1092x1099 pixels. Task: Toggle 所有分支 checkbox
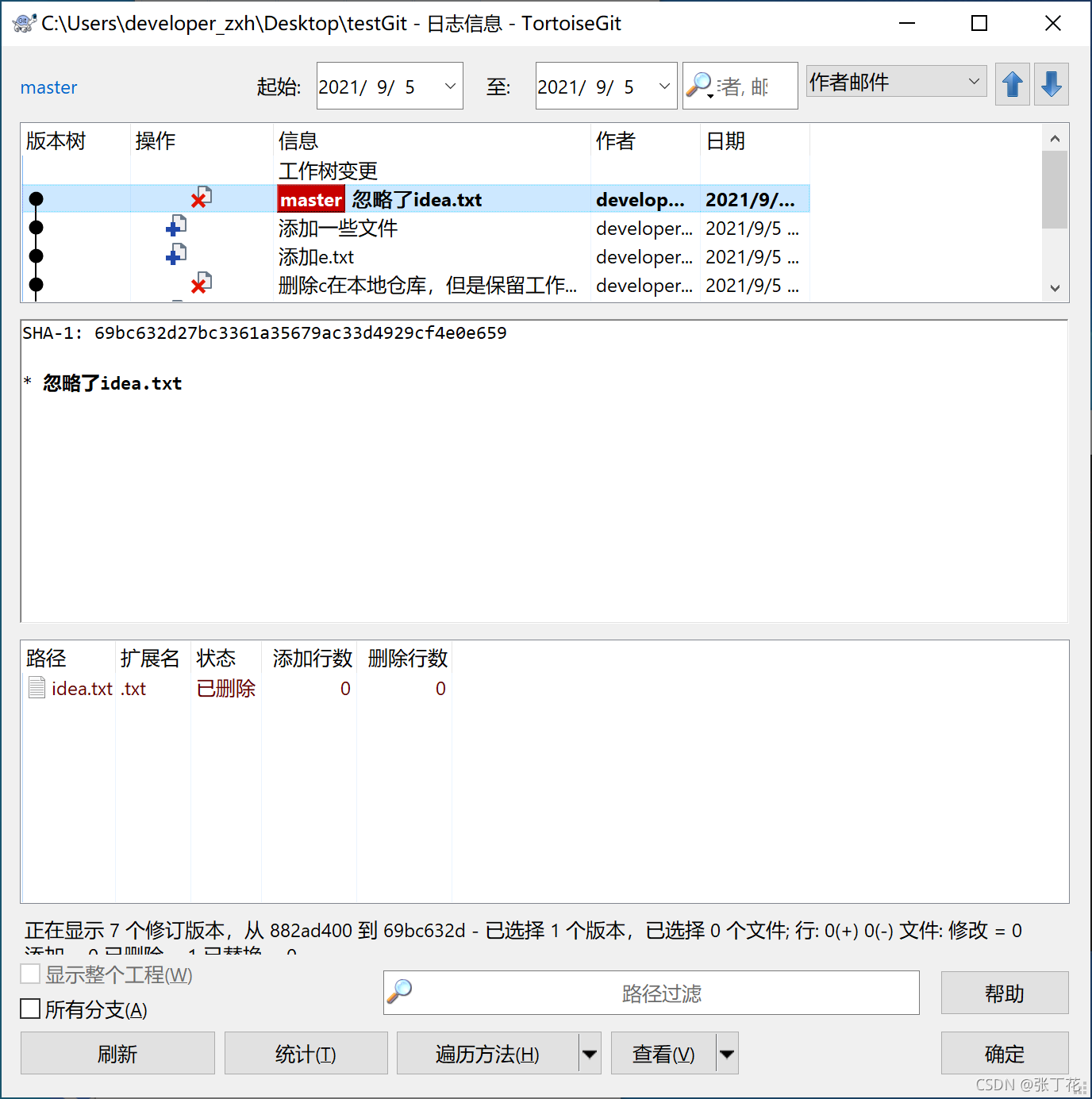pos(30,1009)
